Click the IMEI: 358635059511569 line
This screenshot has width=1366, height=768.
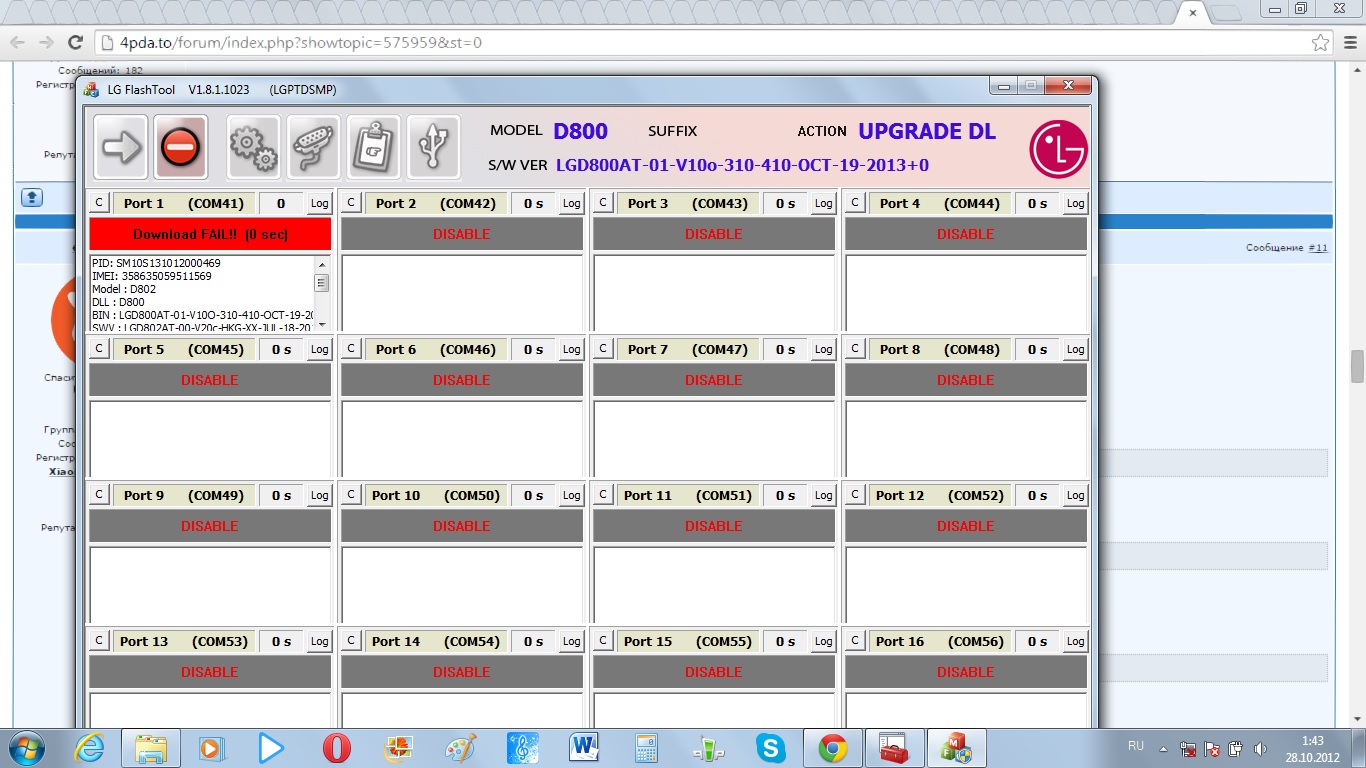click(151, 276)
